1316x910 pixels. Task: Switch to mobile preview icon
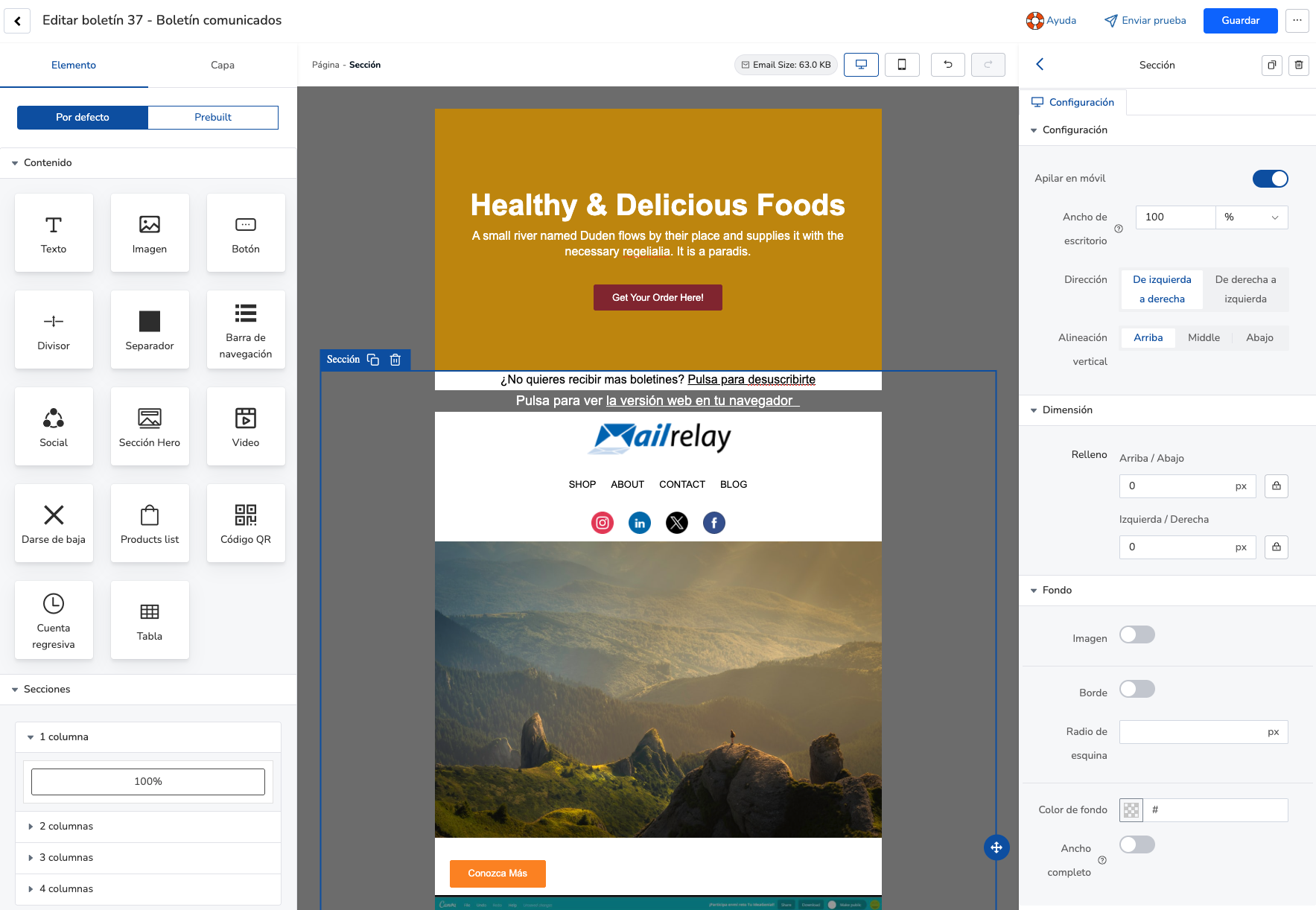901,65
